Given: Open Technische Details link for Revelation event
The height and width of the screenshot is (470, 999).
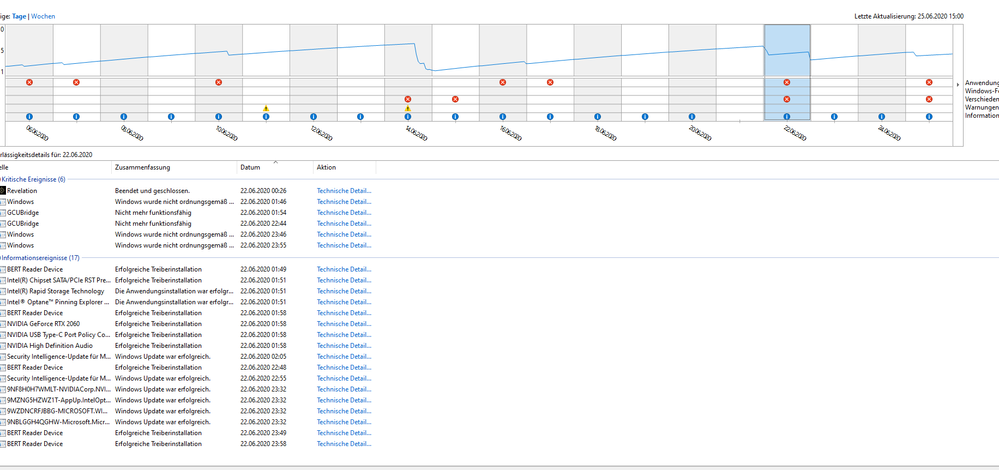Looking at the screenshot, I should (x=344, y=190).
